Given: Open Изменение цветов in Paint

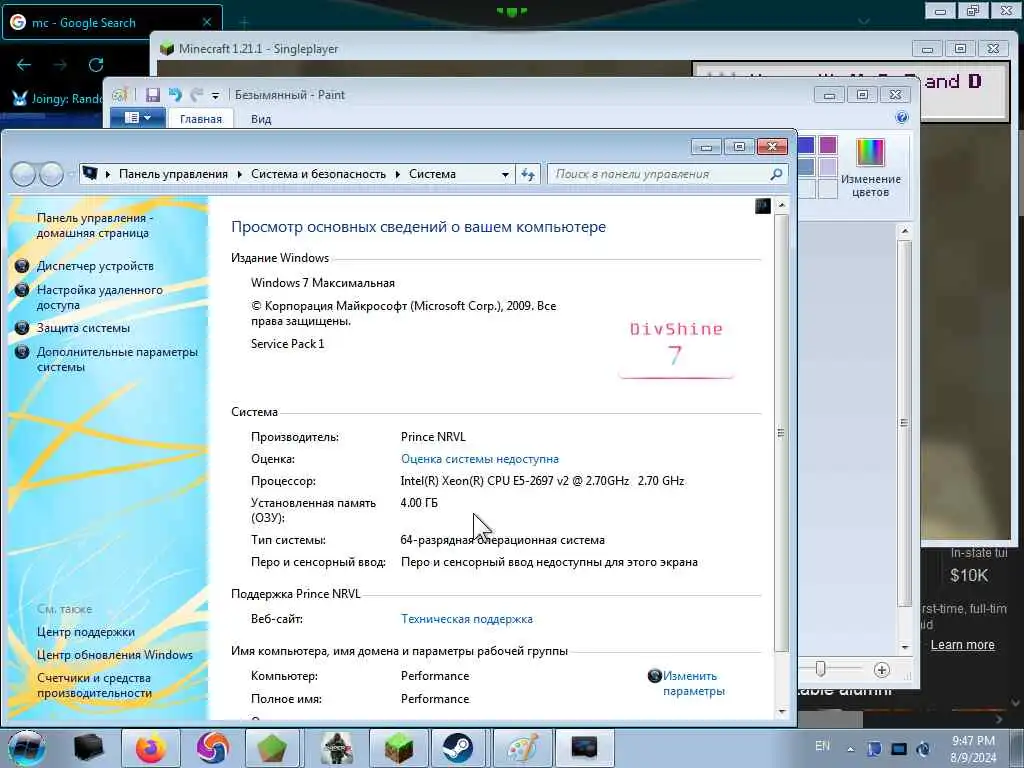Looking at the screenshot, I should (871, 168).
